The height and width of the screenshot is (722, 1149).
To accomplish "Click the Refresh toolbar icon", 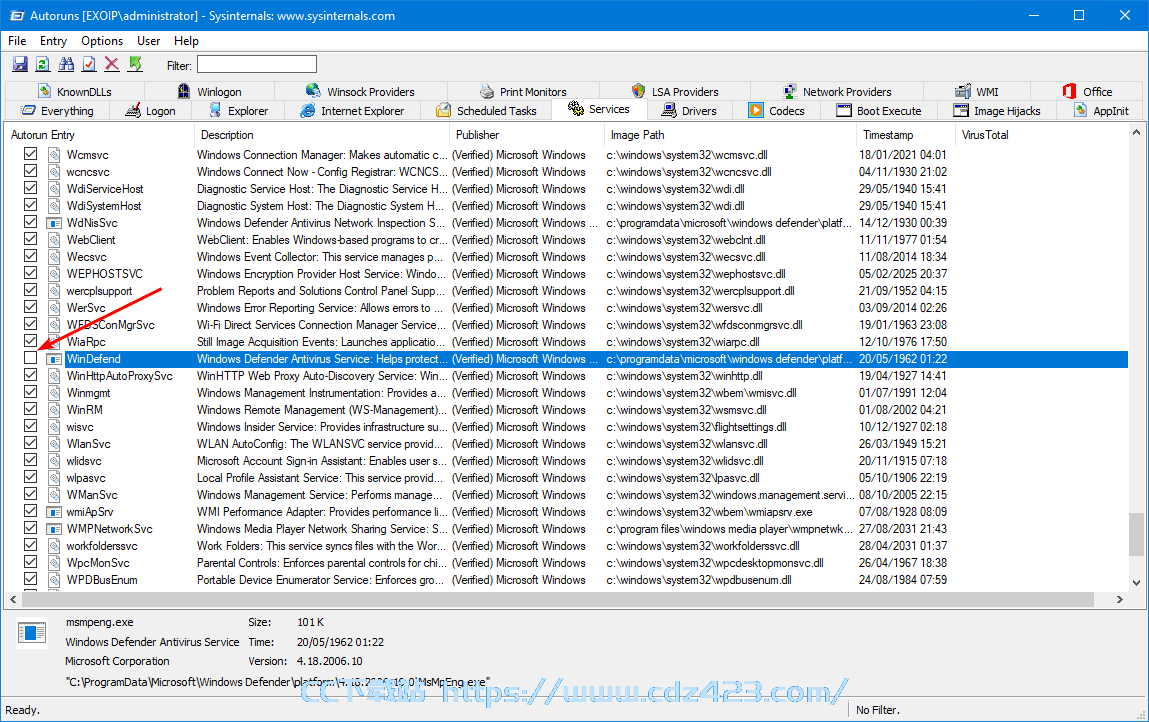I will coord(43,65).
